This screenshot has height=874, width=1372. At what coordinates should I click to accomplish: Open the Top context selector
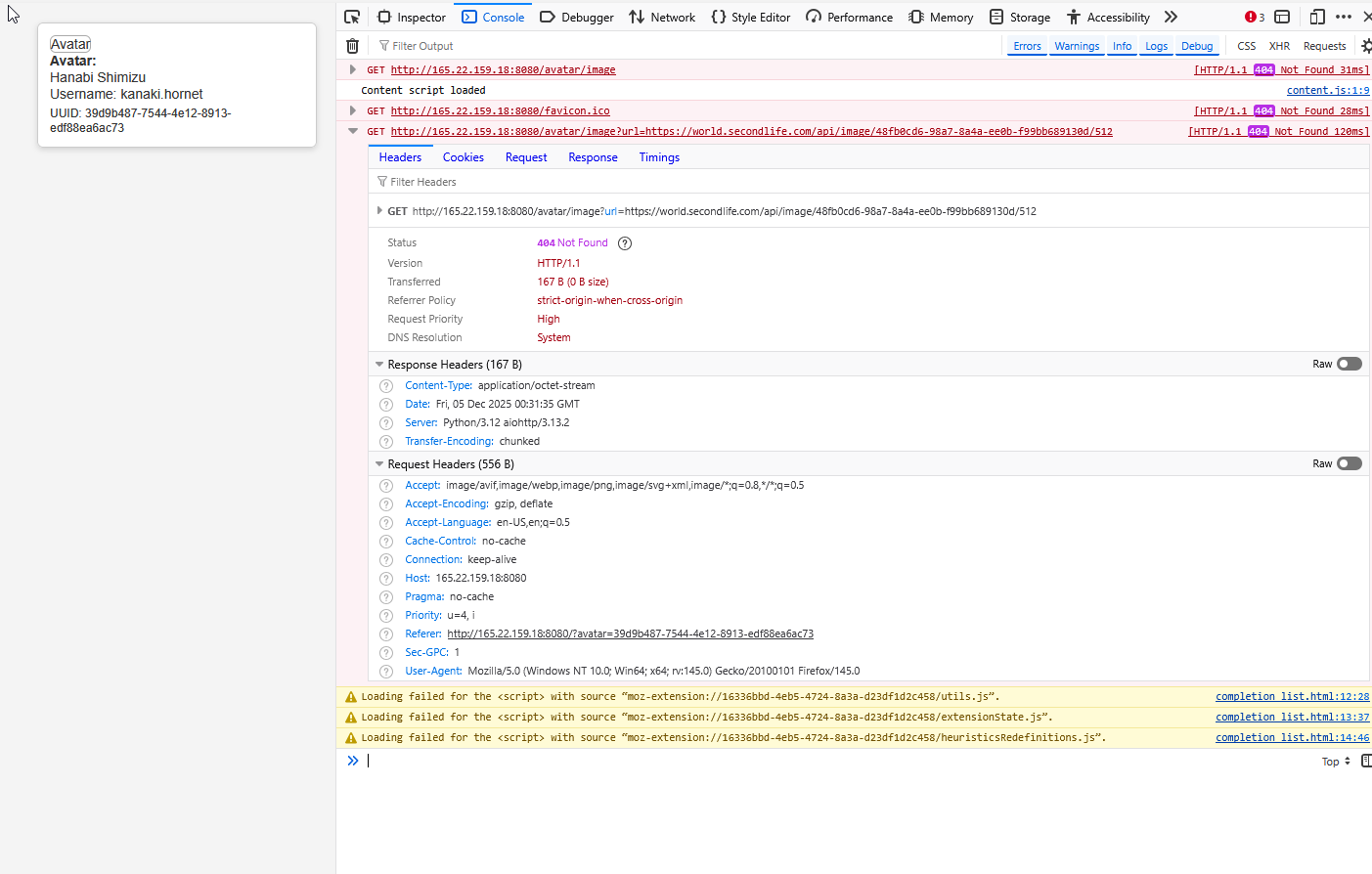pyautogui.click(x=1336, y=762)
